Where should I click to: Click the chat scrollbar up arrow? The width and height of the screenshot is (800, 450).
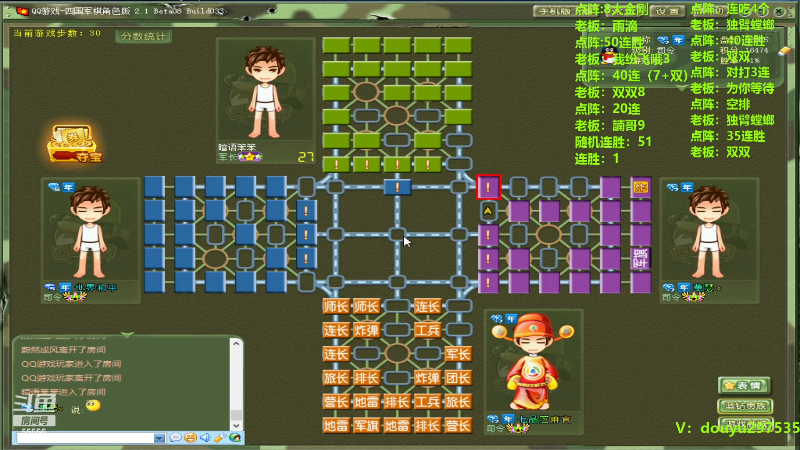point(236,344)
